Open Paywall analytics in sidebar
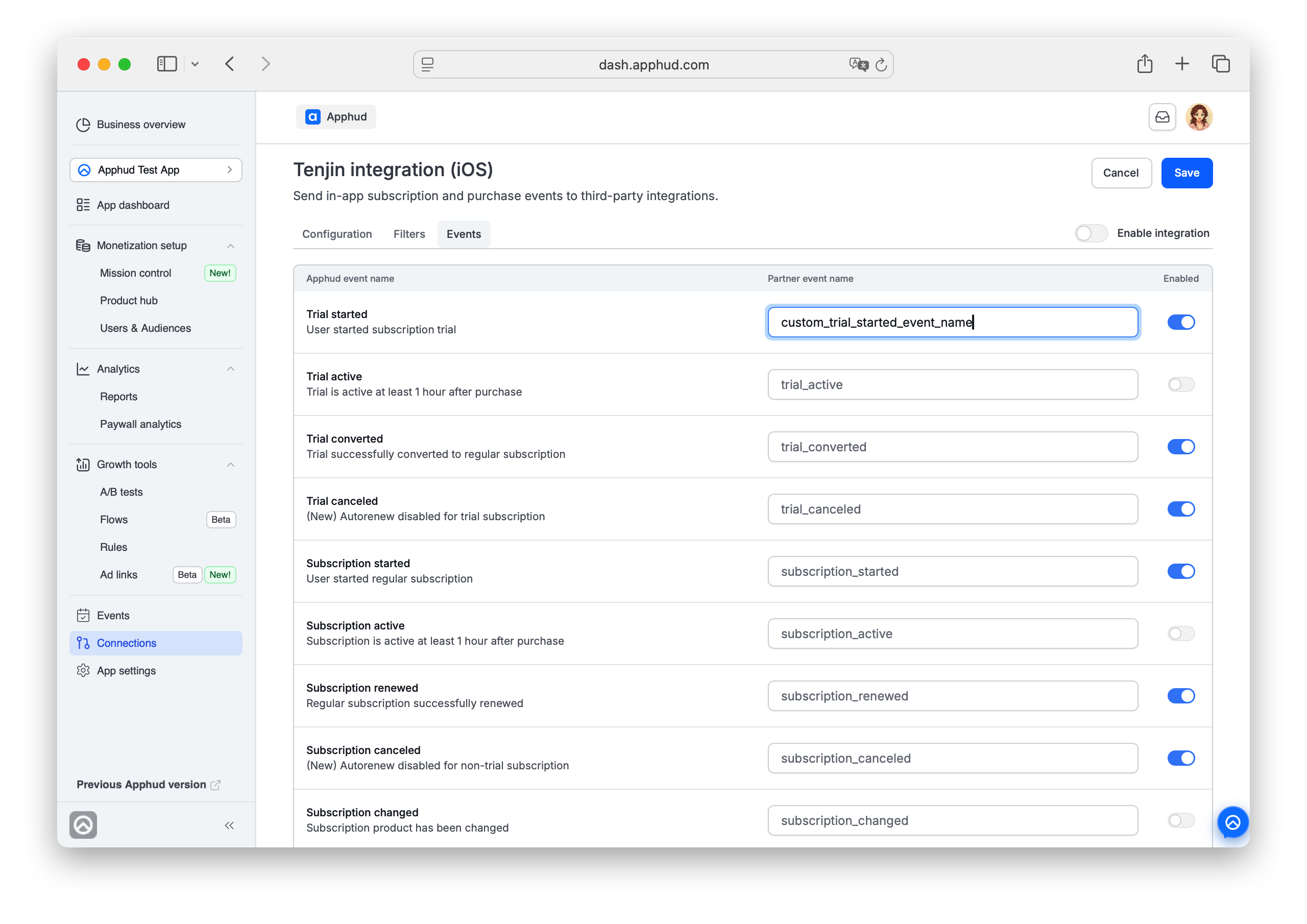The image size is (1307, 924). point(140,424)
